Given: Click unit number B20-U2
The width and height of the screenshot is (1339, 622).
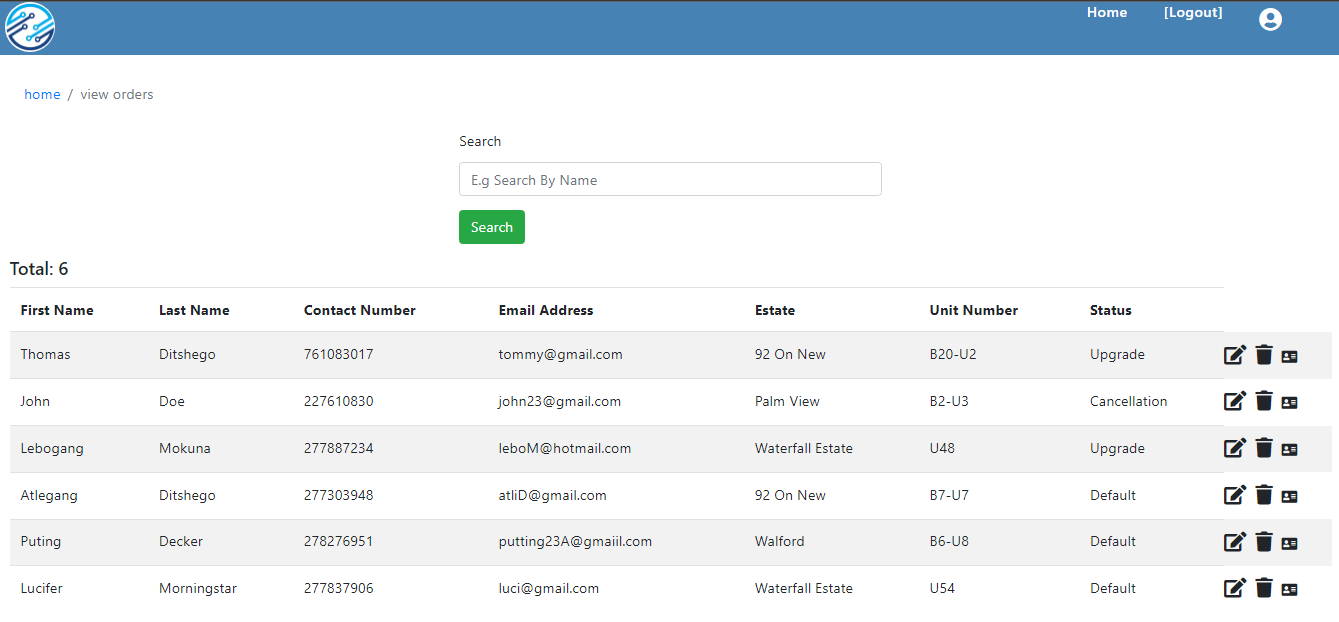Looking at the screenshot, I should (x=953, y=354).
